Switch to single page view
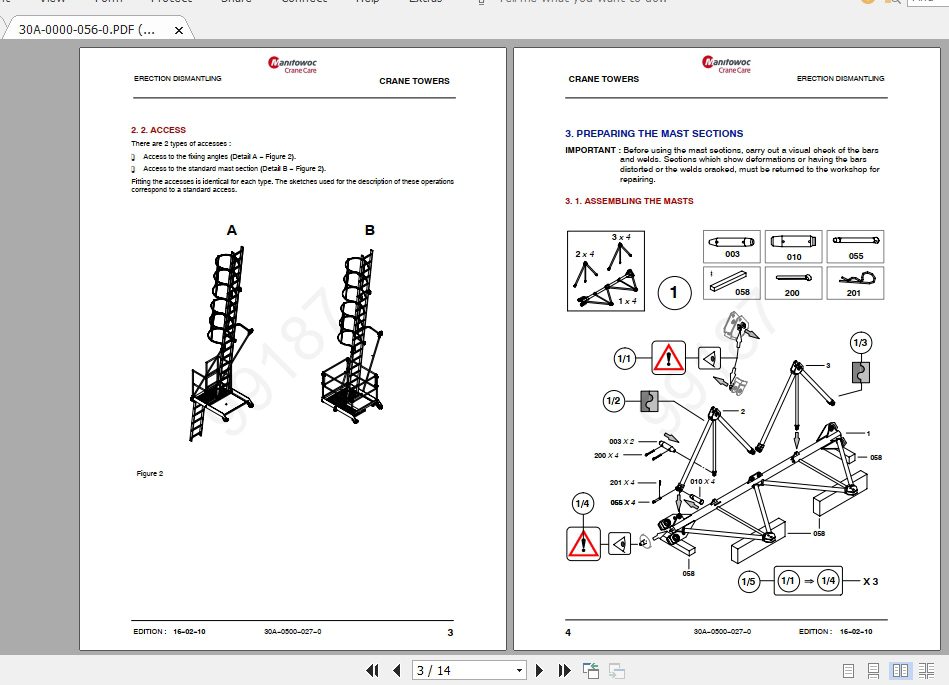Screen dimensions: 949x685 click(848, 671)
